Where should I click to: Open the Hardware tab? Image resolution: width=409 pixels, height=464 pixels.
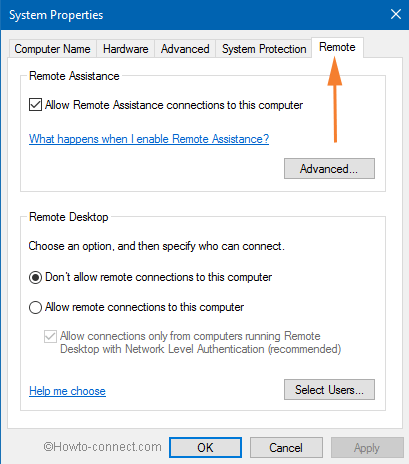point(125,49)
